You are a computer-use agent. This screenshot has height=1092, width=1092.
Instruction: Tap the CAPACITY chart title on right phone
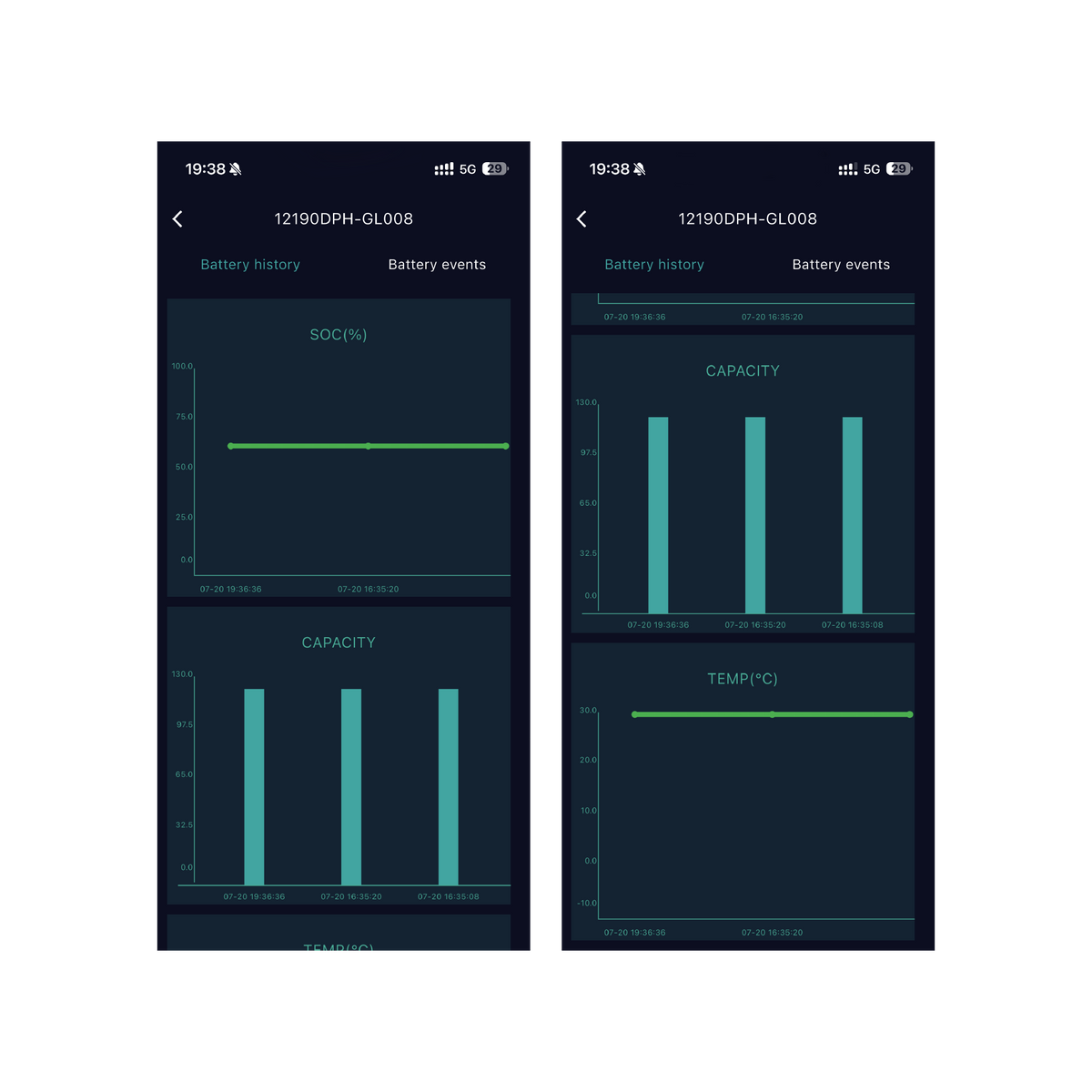(743, 371)
